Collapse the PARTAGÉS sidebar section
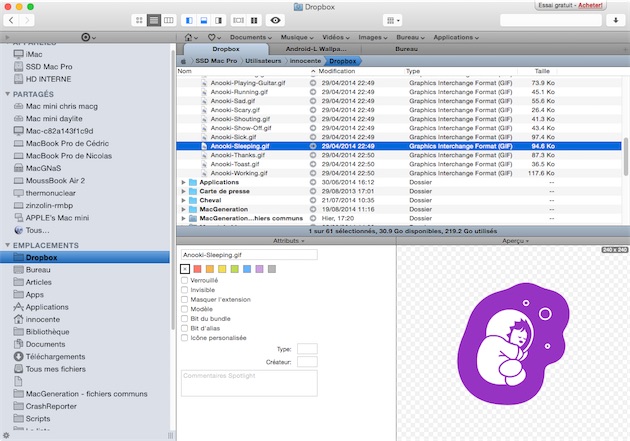630x441 pixels. coord(7,94)
